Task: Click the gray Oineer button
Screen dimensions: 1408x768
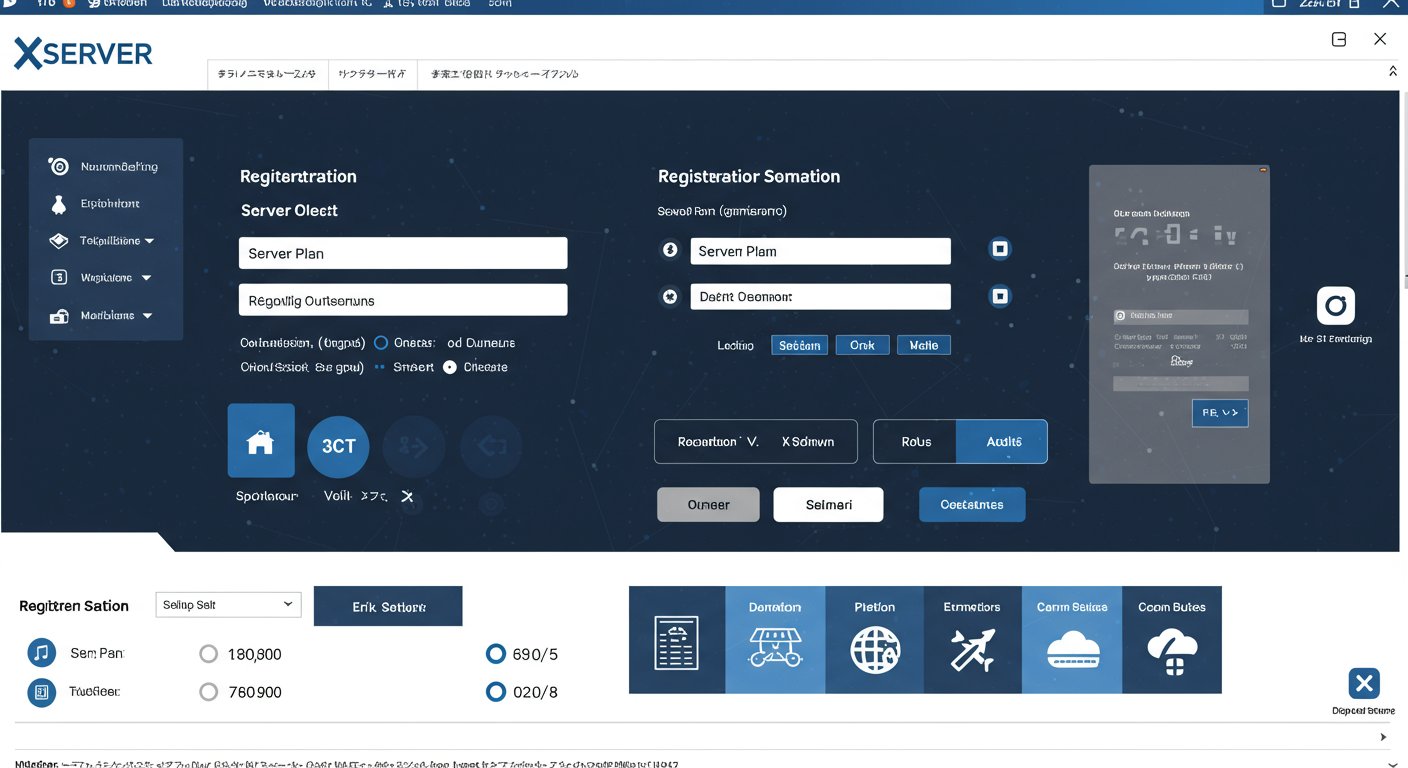Action: pyautogui.click(x=708, y=505)
